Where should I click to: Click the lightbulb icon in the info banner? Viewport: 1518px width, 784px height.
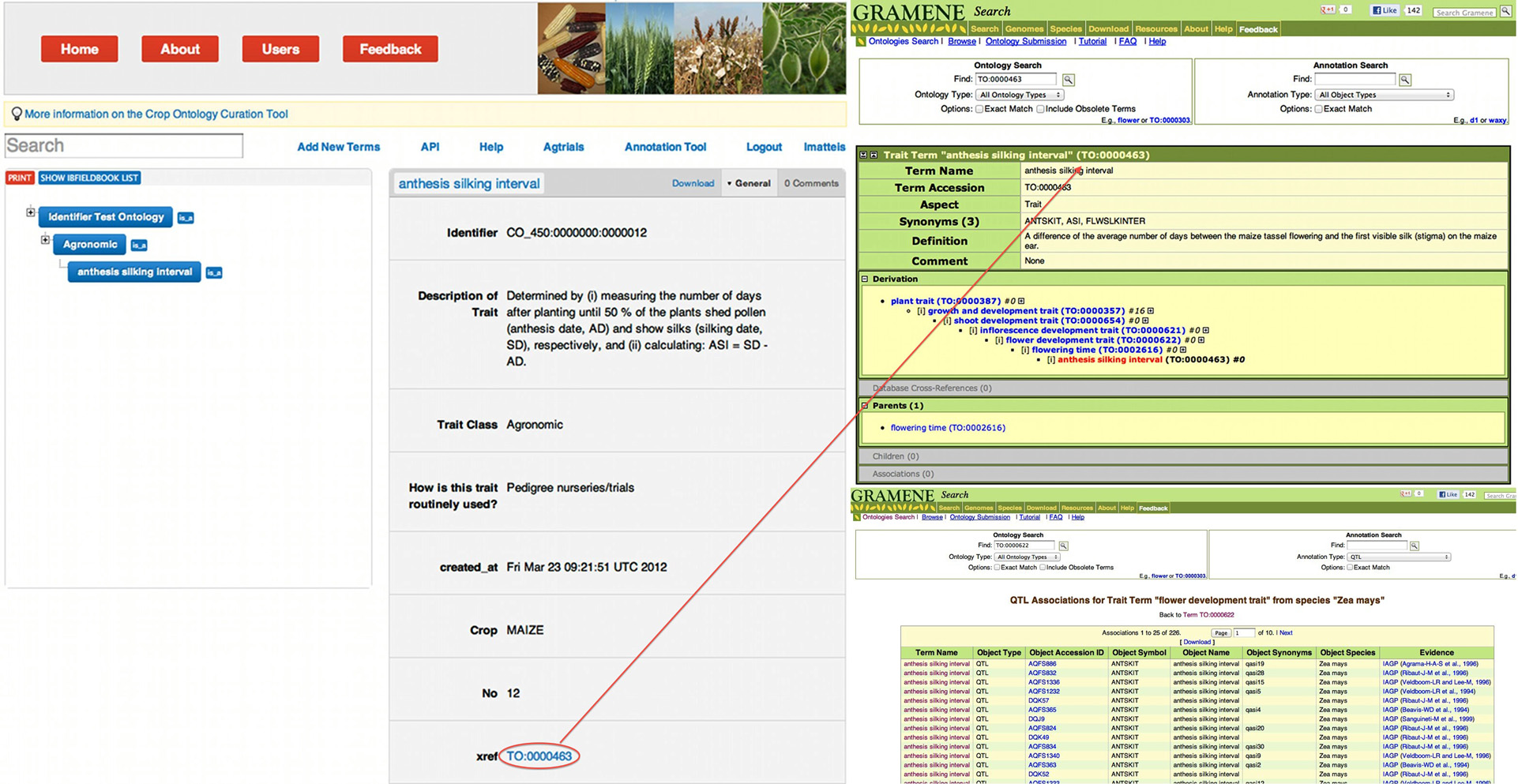coord(16,114)
